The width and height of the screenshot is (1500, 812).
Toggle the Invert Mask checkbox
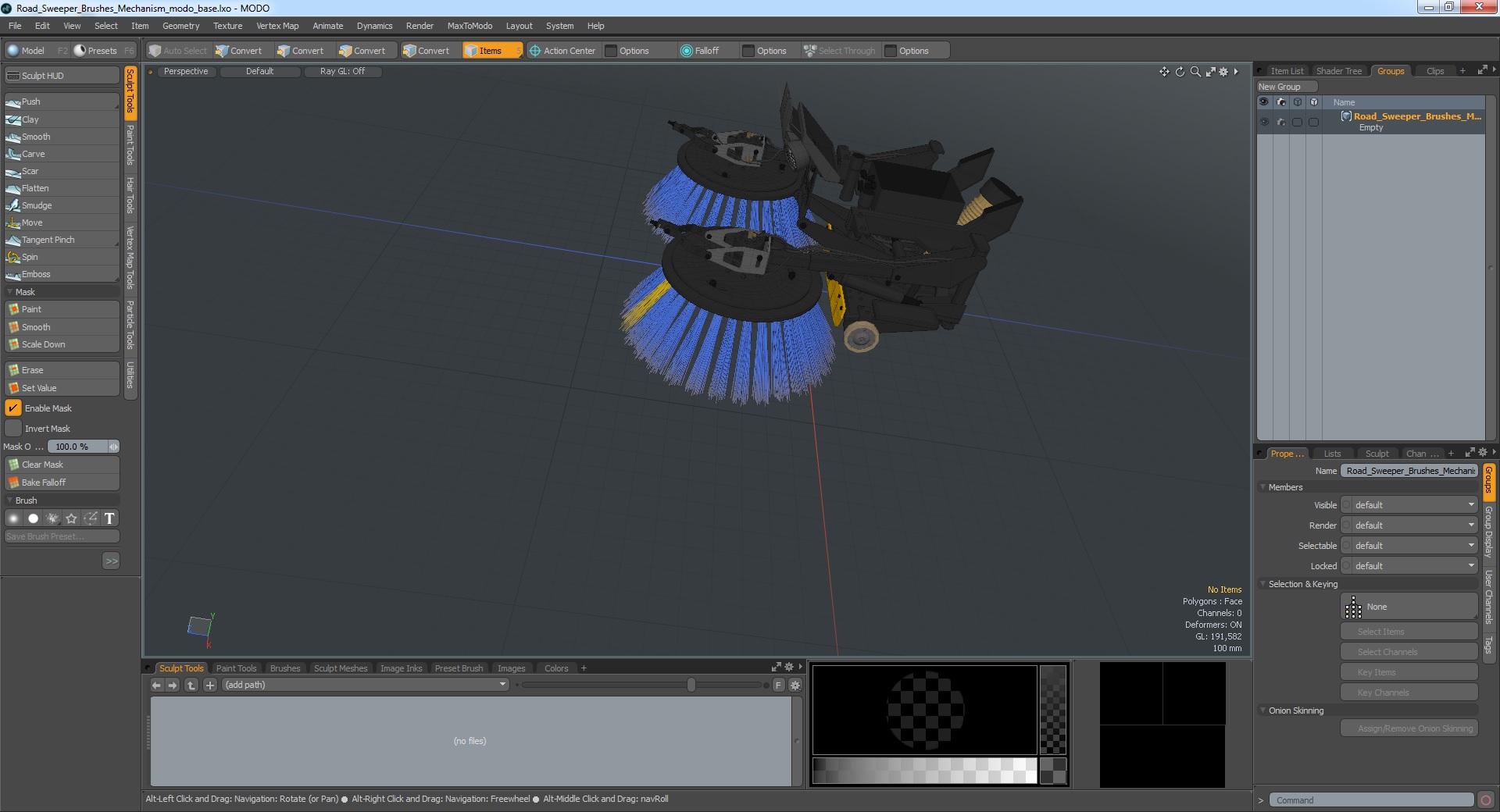pos(13,429)
